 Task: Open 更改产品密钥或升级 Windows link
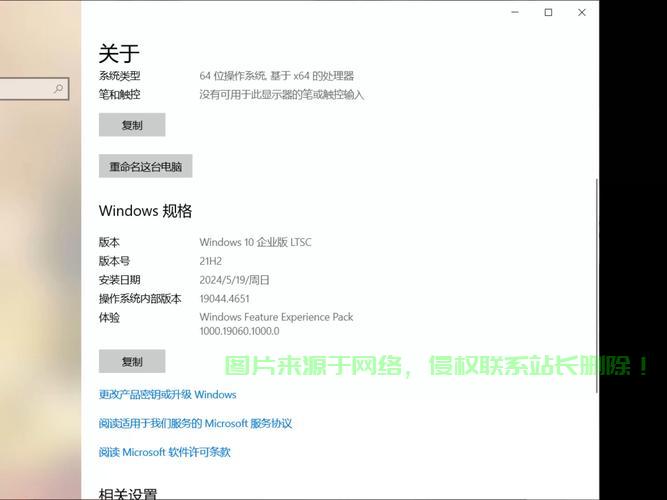[167, 394]
